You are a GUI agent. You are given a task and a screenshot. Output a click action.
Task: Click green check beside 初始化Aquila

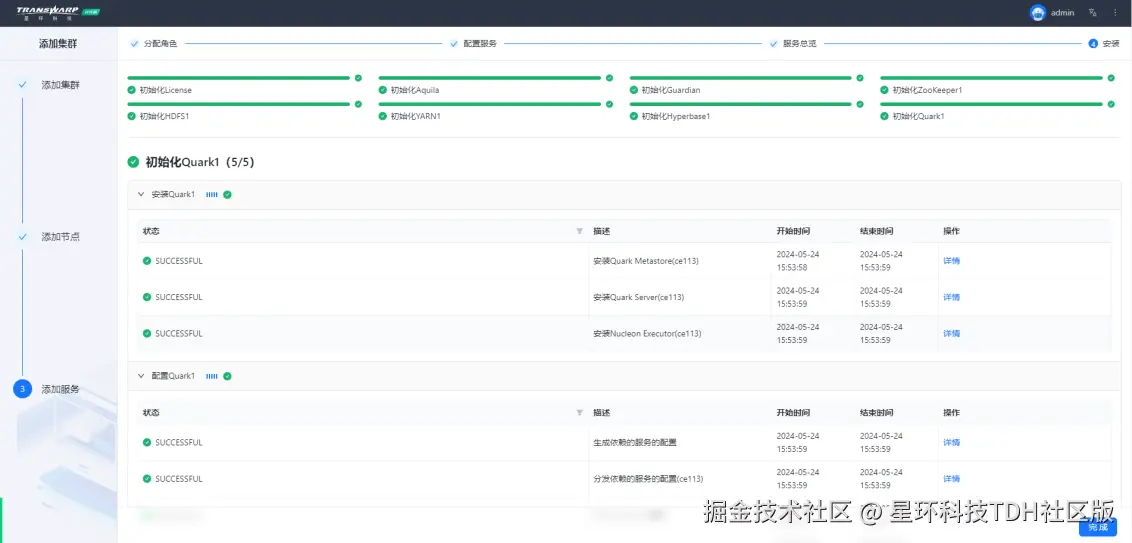click(383, 90)
